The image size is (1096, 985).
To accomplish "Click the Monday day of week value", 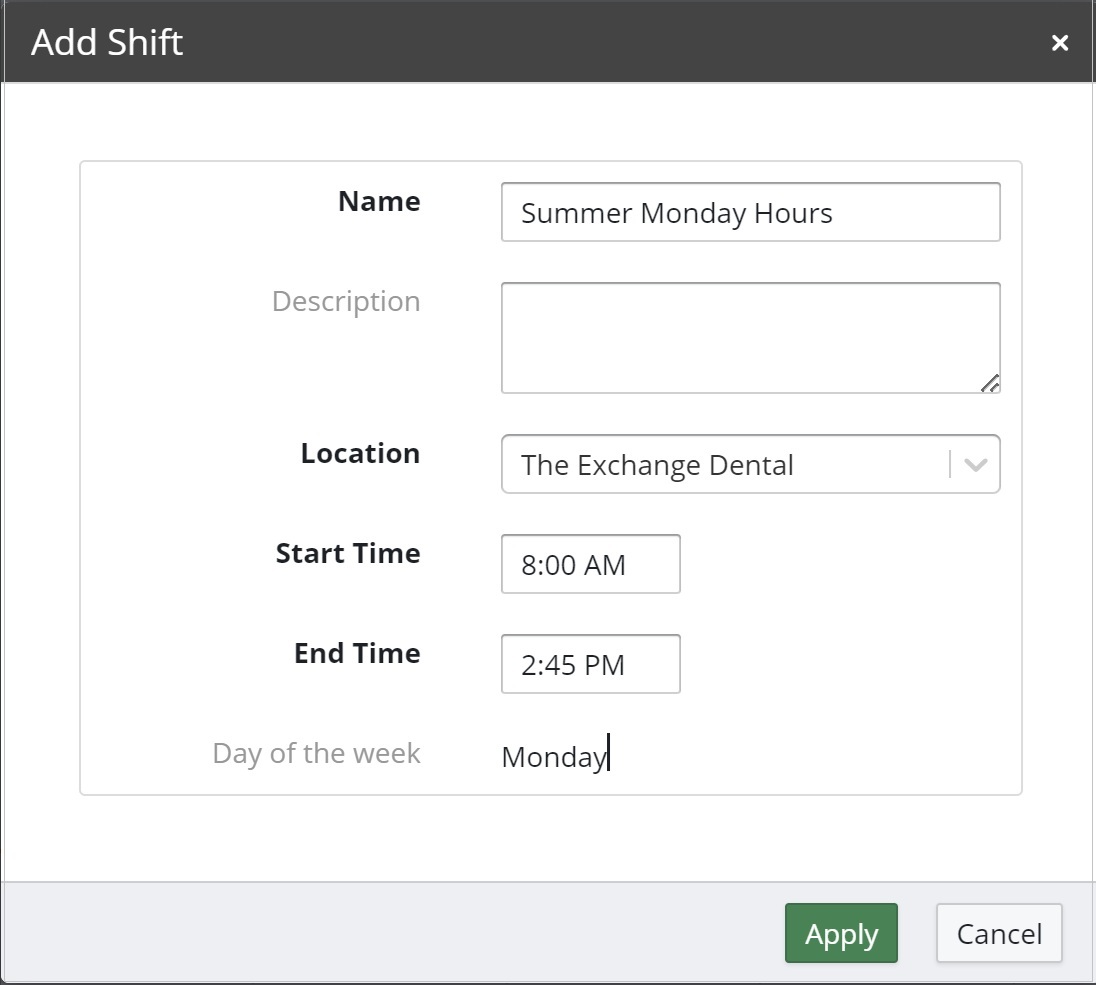I will [553, 757].
